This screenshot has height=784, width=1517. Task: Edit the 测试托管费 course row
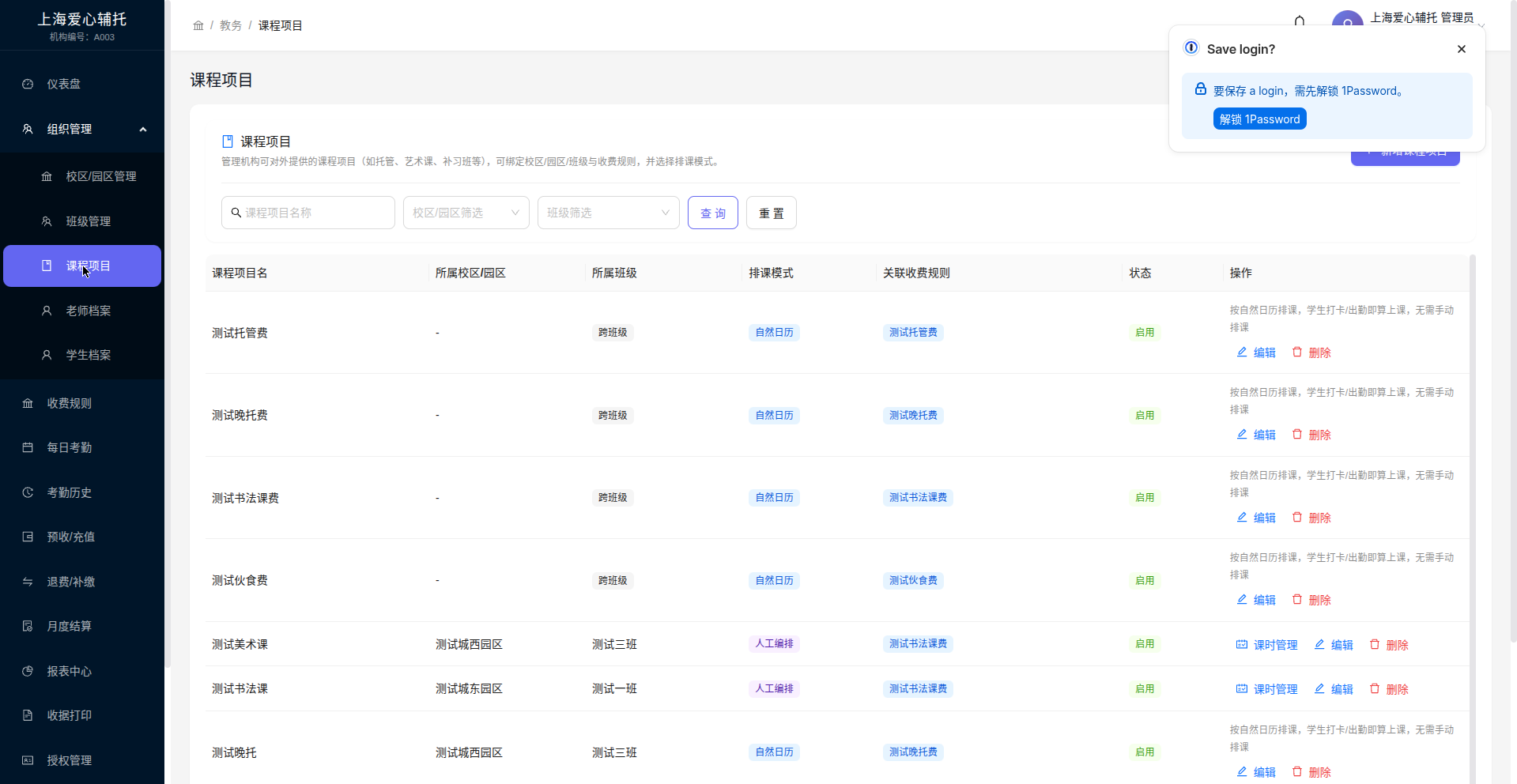pyautogui.click(x=1256, y=352)
